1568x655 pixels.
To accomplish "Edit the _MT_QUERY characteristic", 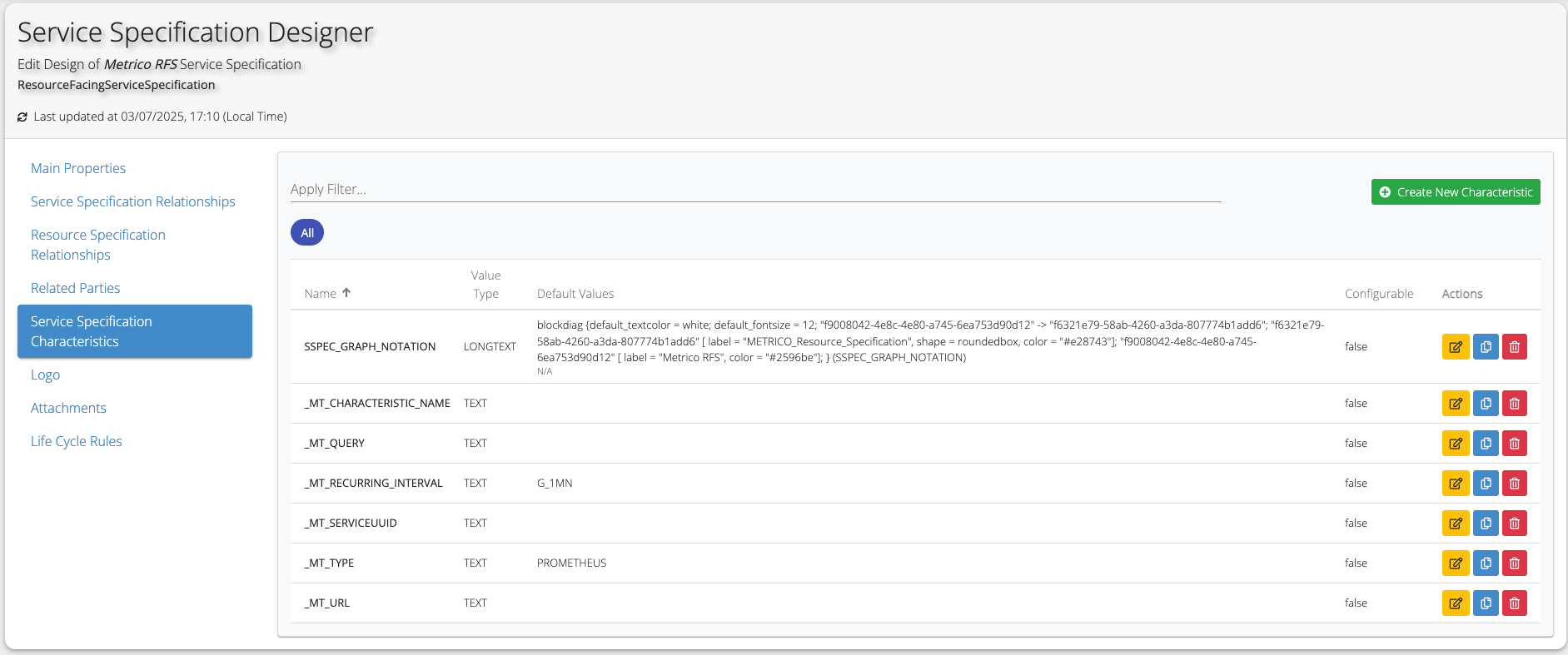I will (x=1455, y=444).
